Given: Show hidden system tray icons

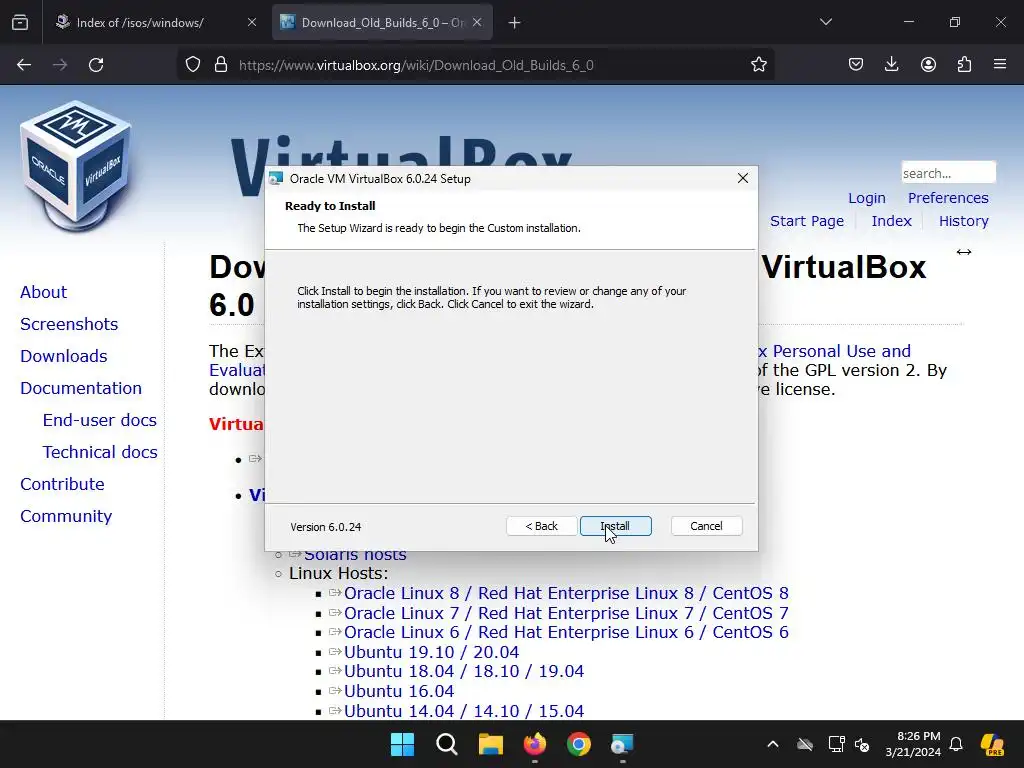Looking at the screenshot, I should pos(773,744).
